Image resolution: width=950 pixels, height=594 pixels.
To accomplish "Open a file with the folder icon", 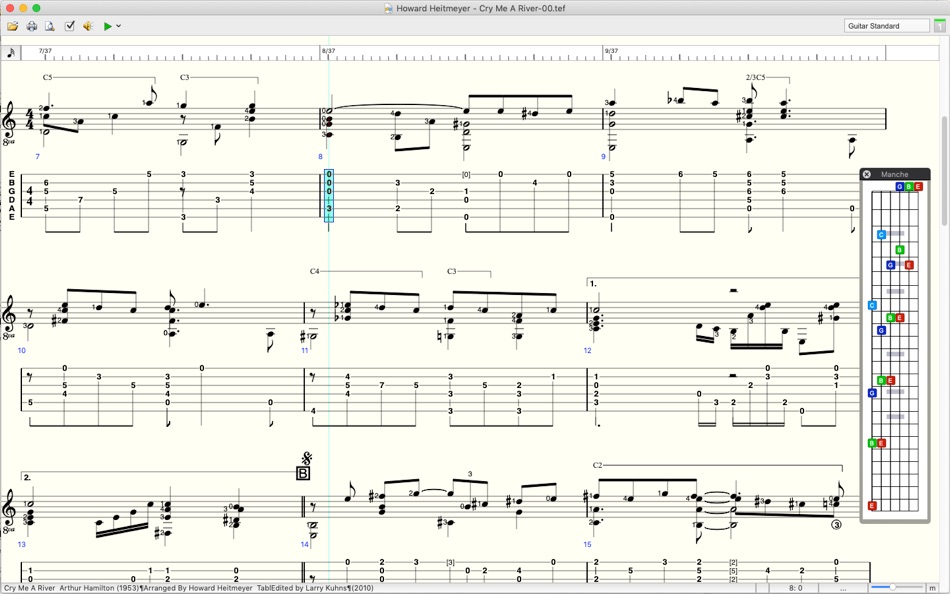I will 13,26.
